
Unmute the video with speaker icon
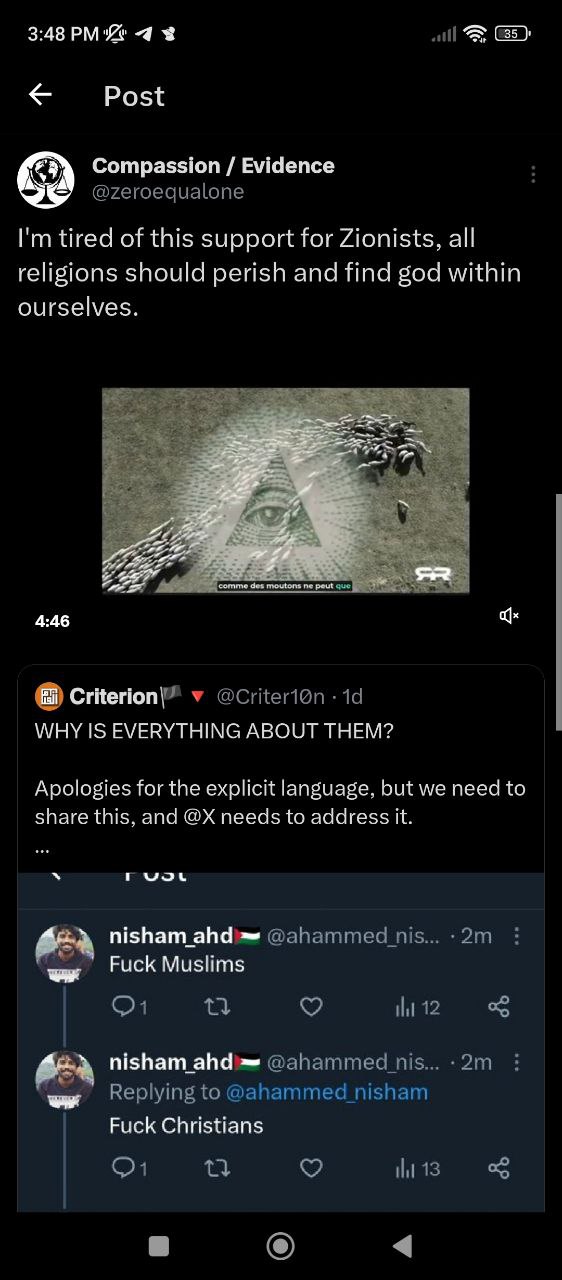click(x=509, y=615)
